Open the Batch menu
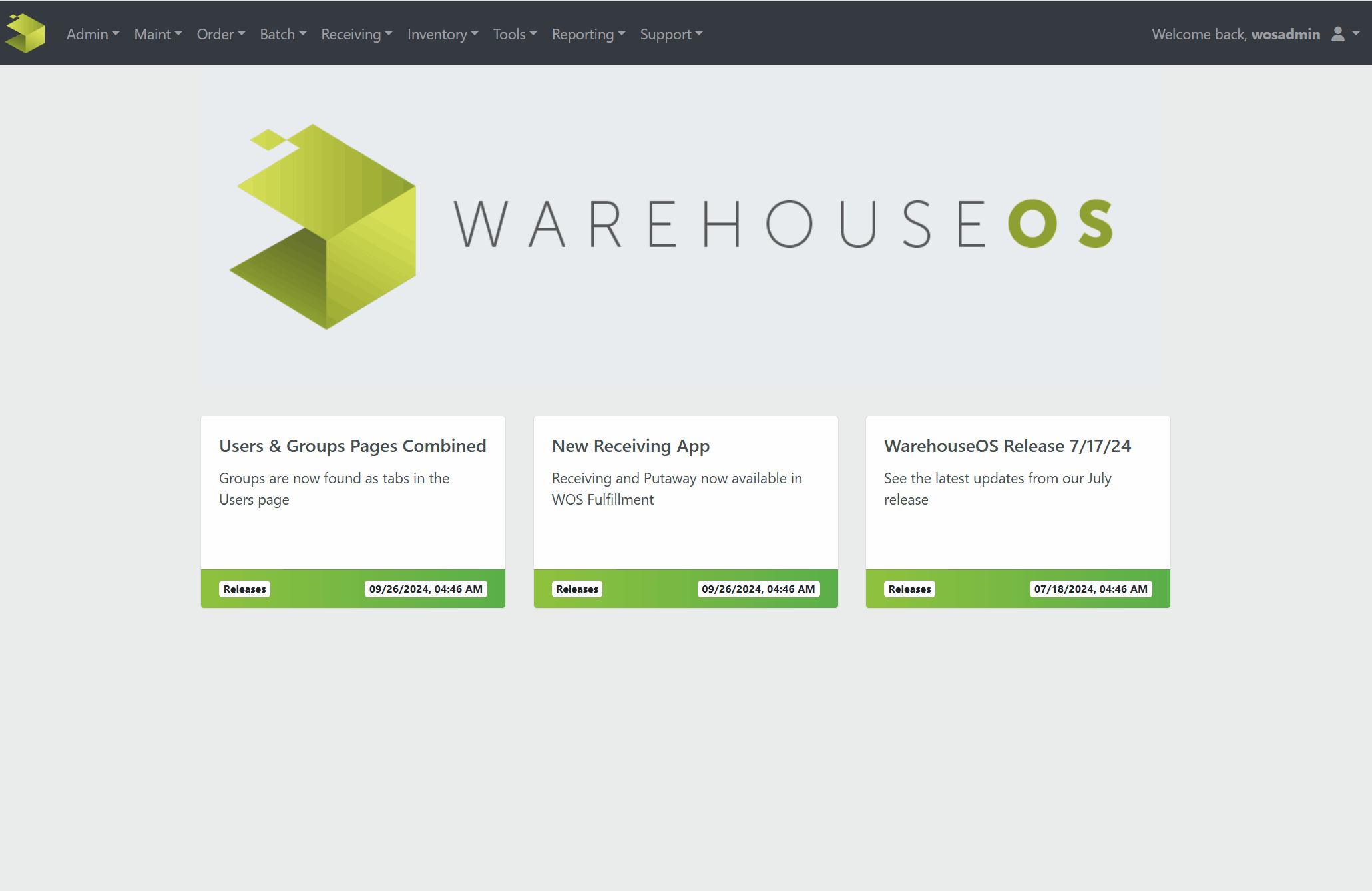Viewport: 1372px width, 891px height. [x=283, y=34]
